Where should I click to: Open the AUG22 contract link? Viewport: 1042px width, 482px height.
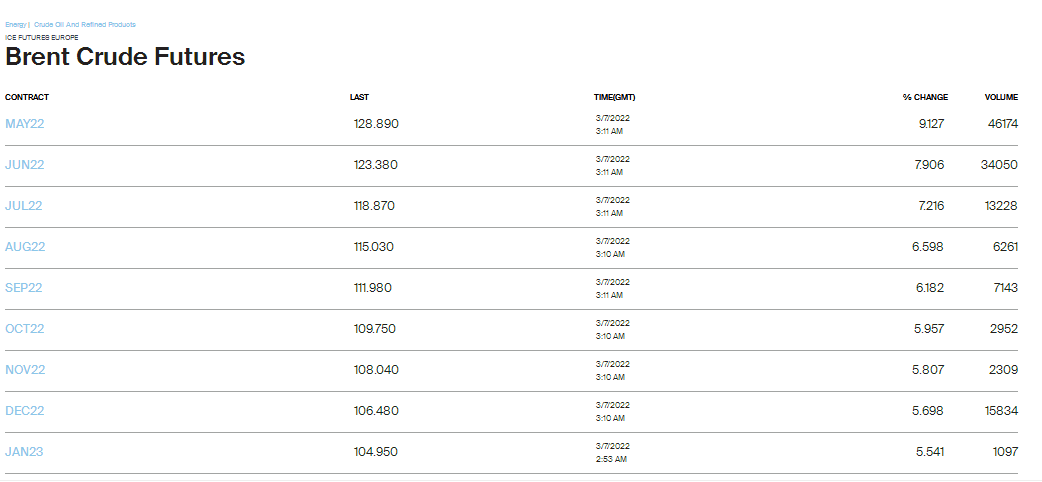pyautogui.click(x=25, y=247)
